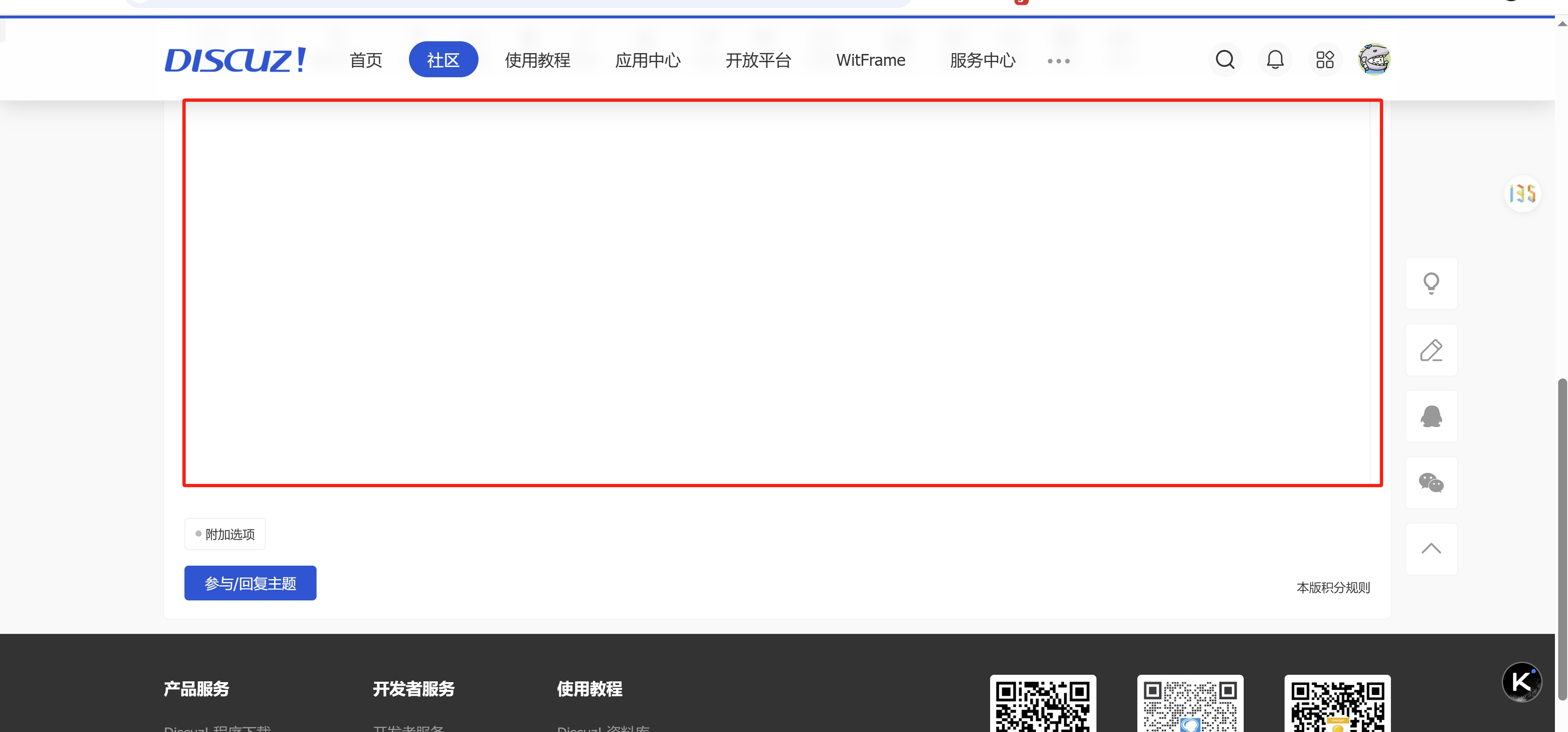The image size is (1568, 732).
Task: Open the notifications bell icon
Action: (x=1275, y=60)
